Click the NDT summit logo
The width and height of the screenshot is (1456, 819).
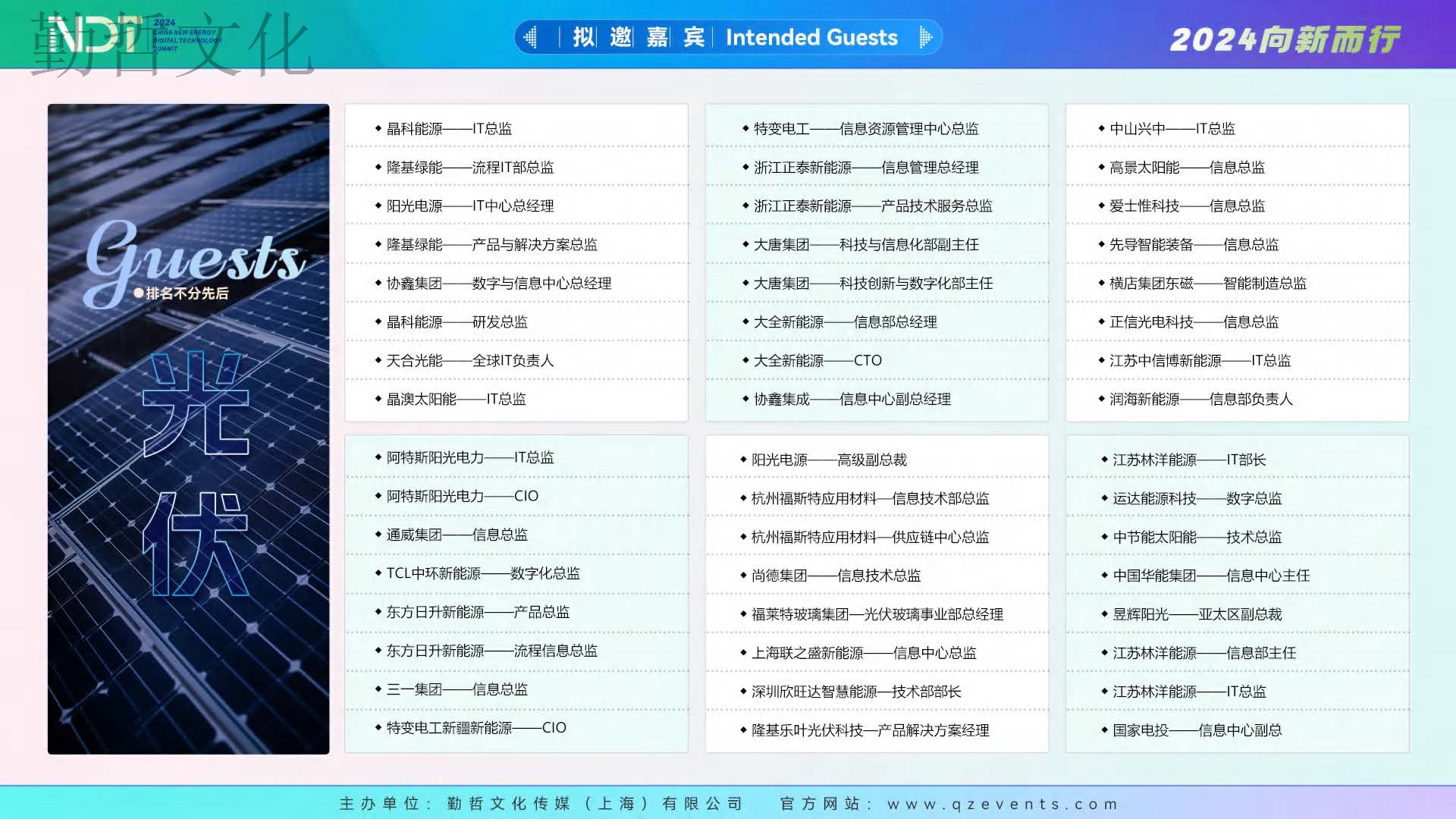[x=135, y=35]
